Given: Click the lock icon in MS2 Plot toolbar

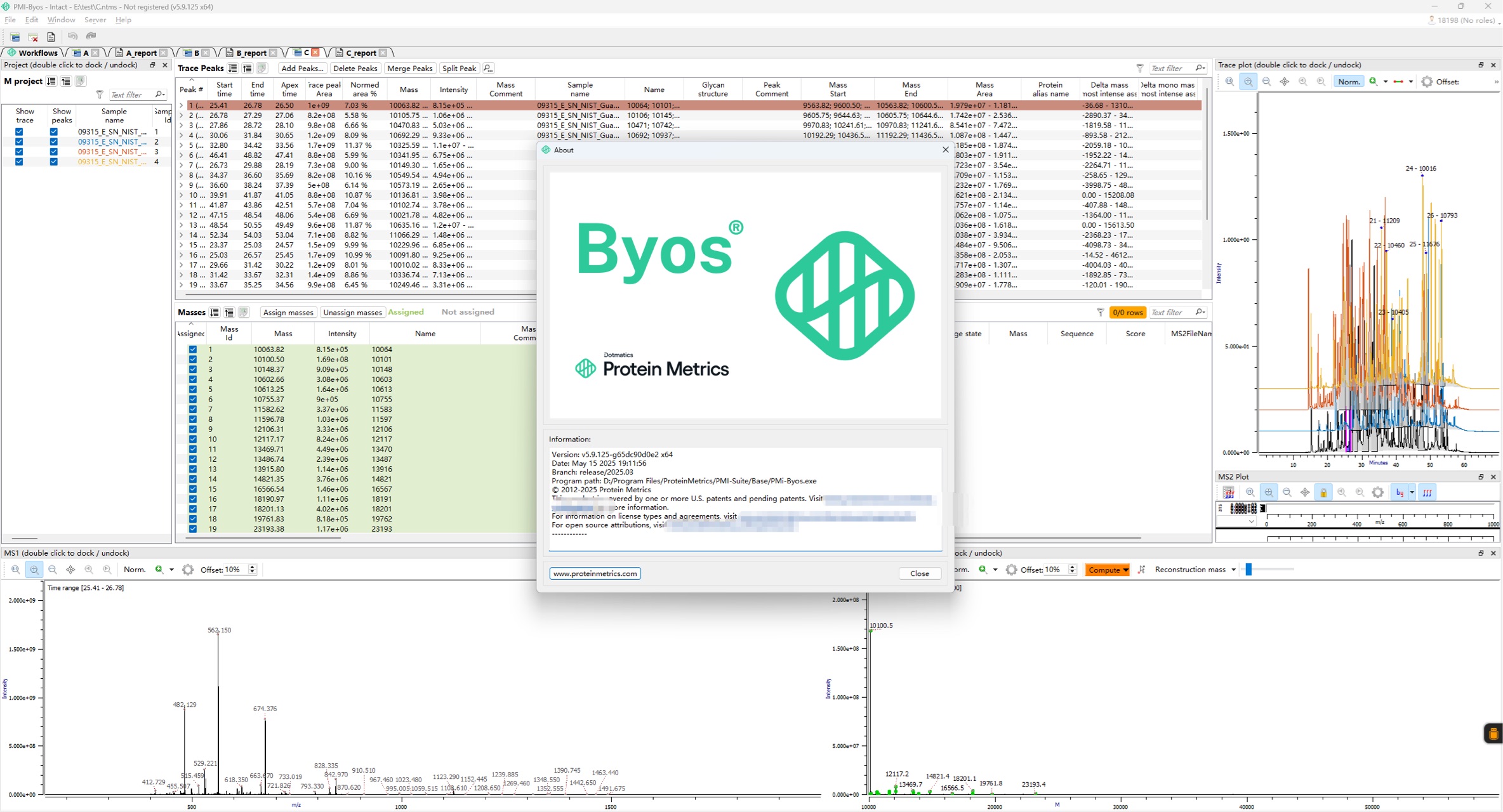Looking at the screenshot, I should click(1323, 492).
